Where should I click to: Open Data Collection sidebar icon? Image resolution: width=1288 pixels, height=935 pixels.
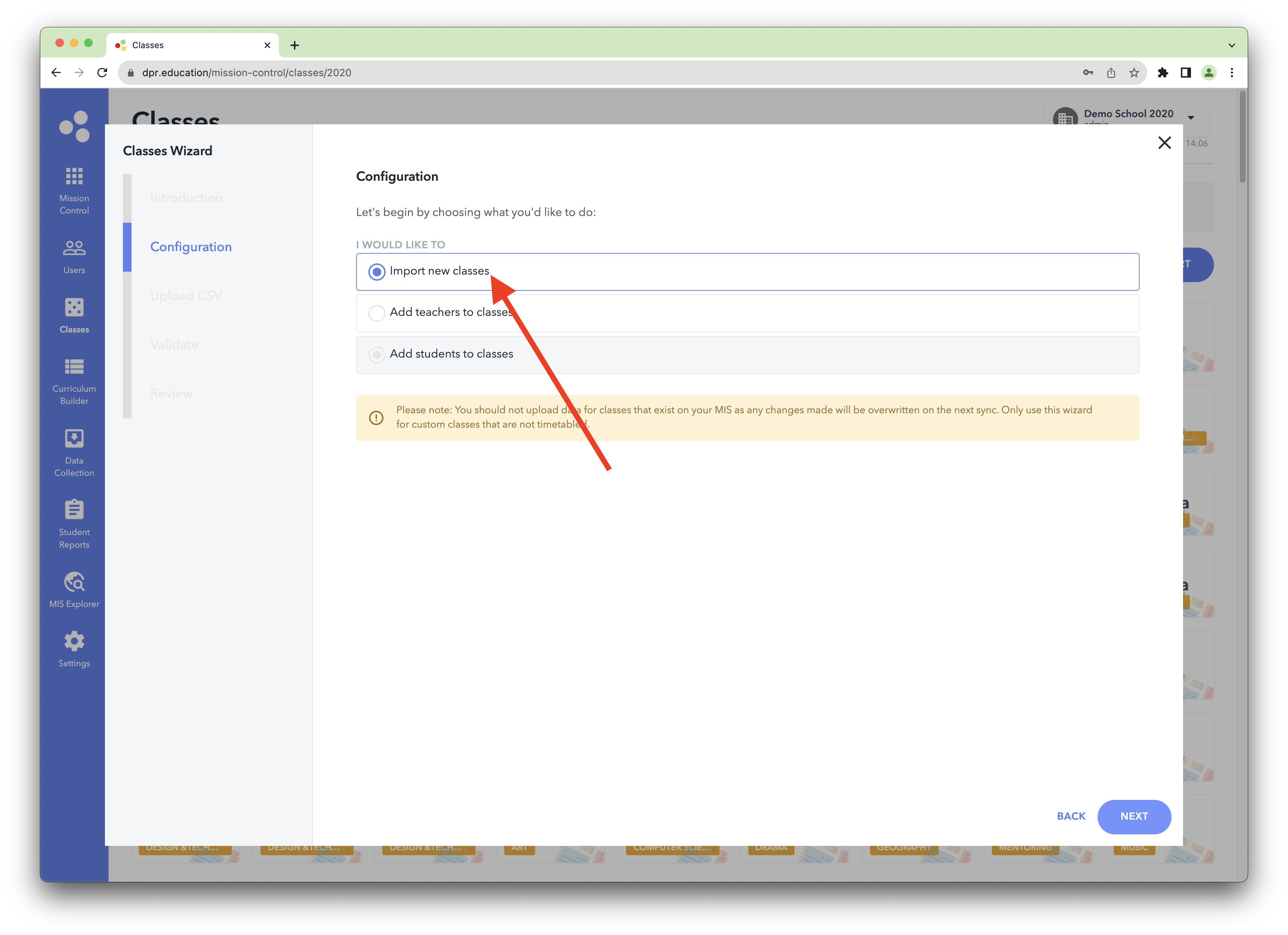[x=74, y=438]
